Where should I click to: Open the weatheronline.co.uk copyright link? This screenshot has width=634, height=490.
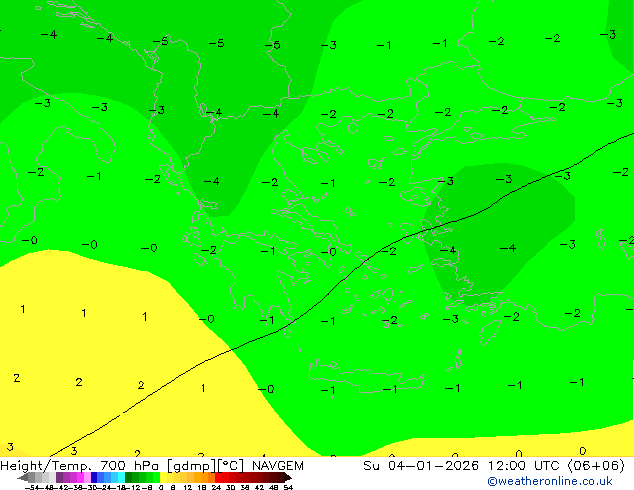pyautogui.click(x=549, y=481)
